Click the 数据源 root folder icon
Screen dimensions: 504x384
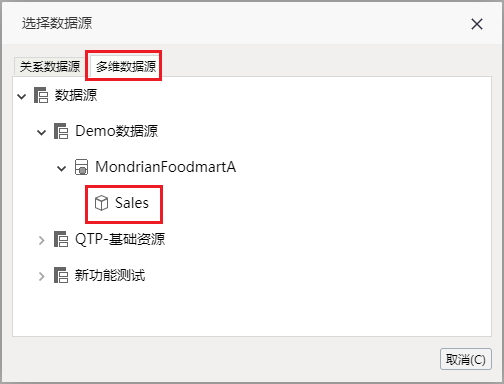tap(41, 95)
